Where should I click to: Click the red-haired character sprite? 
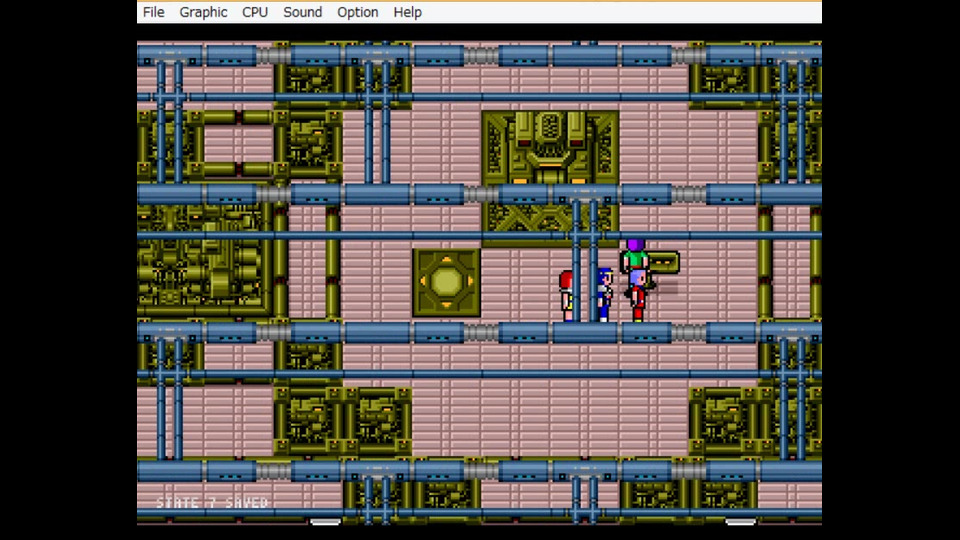[567, 296]
